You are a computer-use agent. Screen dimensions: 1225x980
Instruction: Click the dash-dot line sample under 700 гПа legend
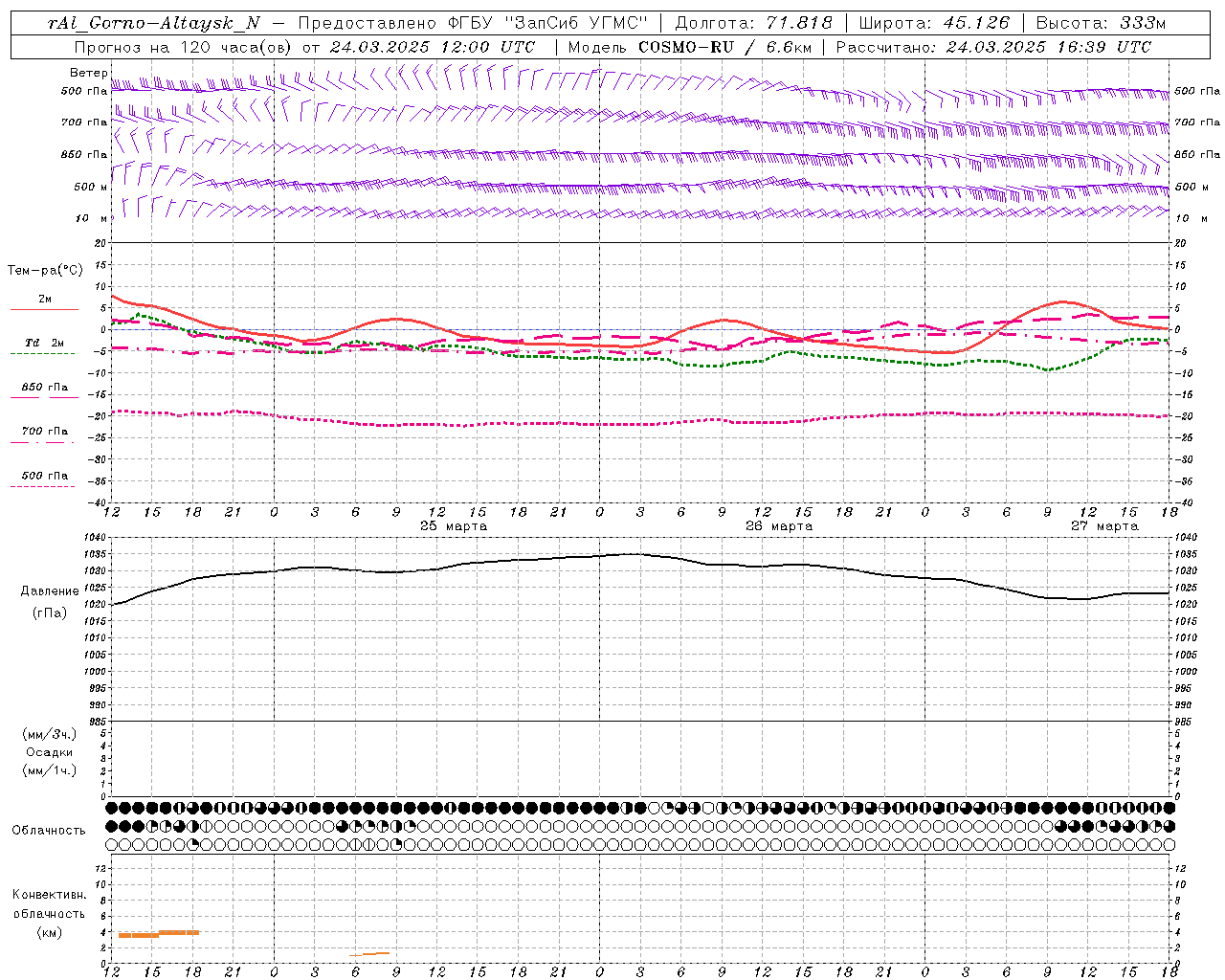pos(42,442)
